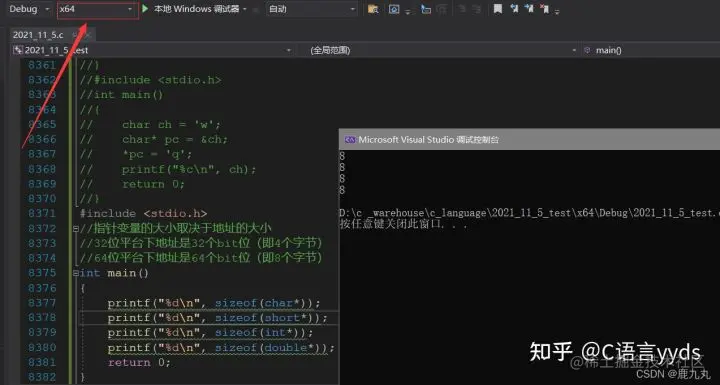The width and height of the screenshot is (720, 385).
Task: Open the Debug configuration dropdown
Action: click(29, 9)
